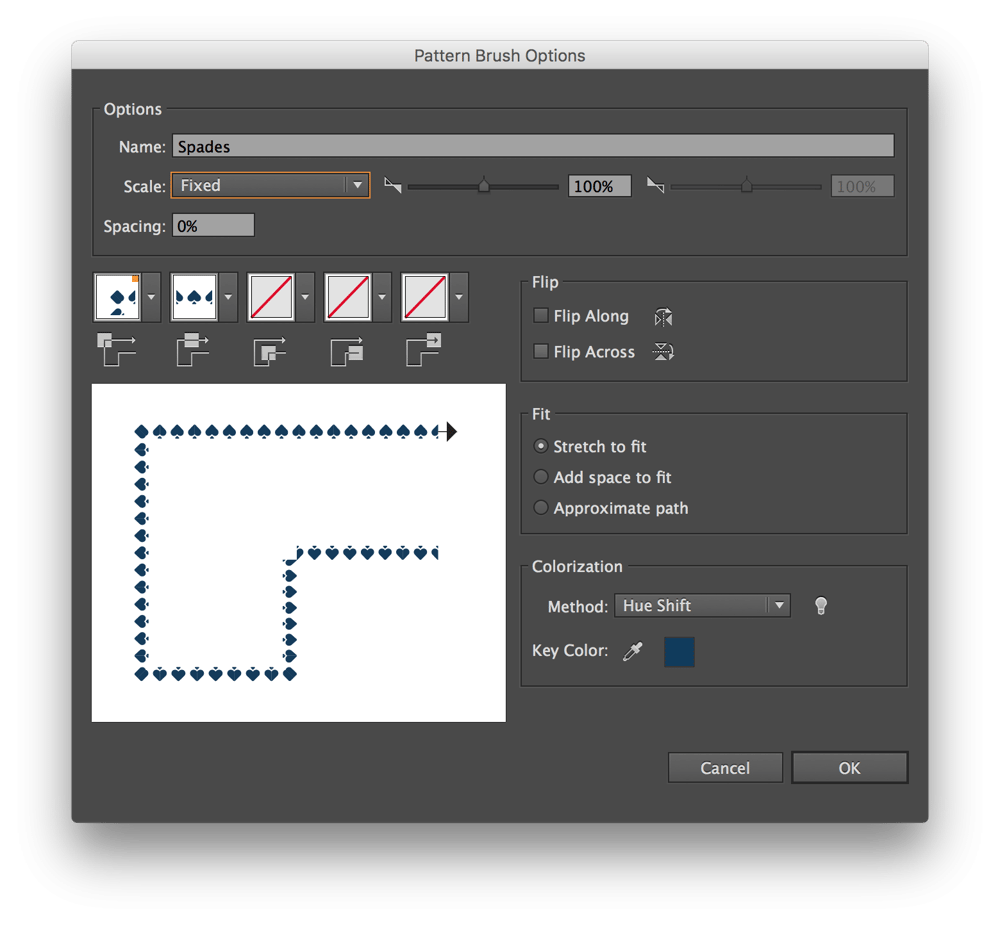Open the Scale dropdown set to Fixed
Viewport: 1000px width, 925px height.
point(270,185)
